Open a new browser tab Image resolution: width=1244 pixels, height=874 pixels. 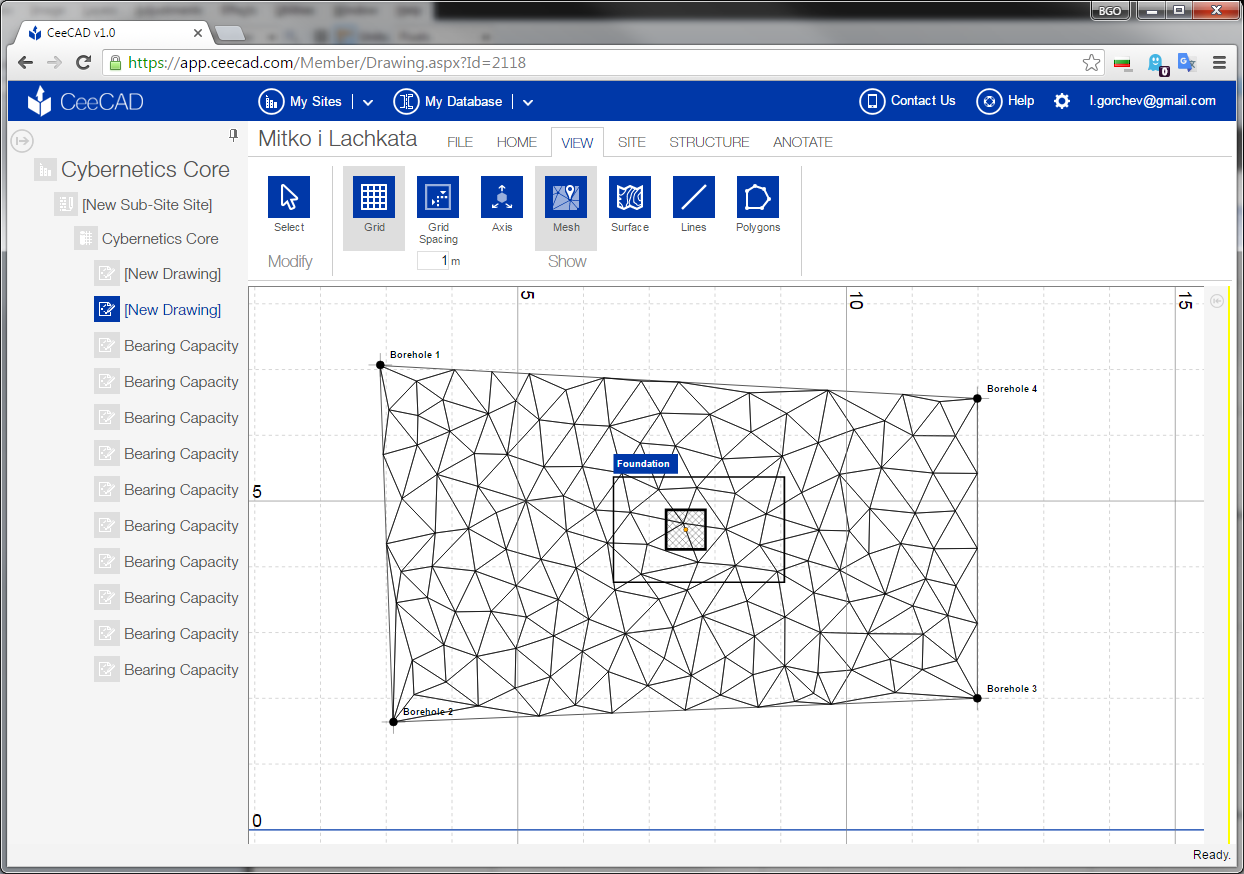(x=230, y=33)
